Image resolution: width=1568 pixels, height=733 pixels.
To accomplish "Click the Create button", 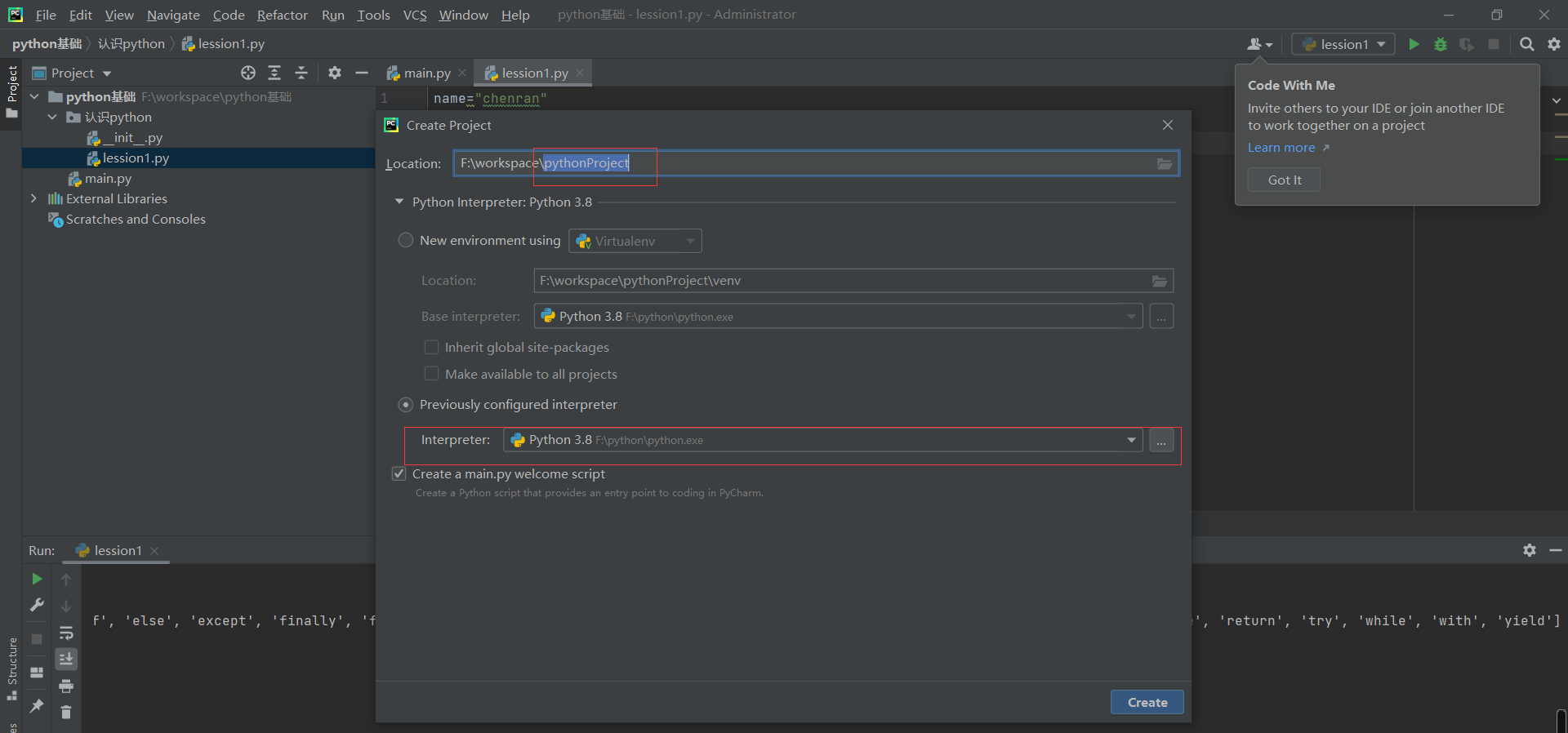I will coord(1147,702).
